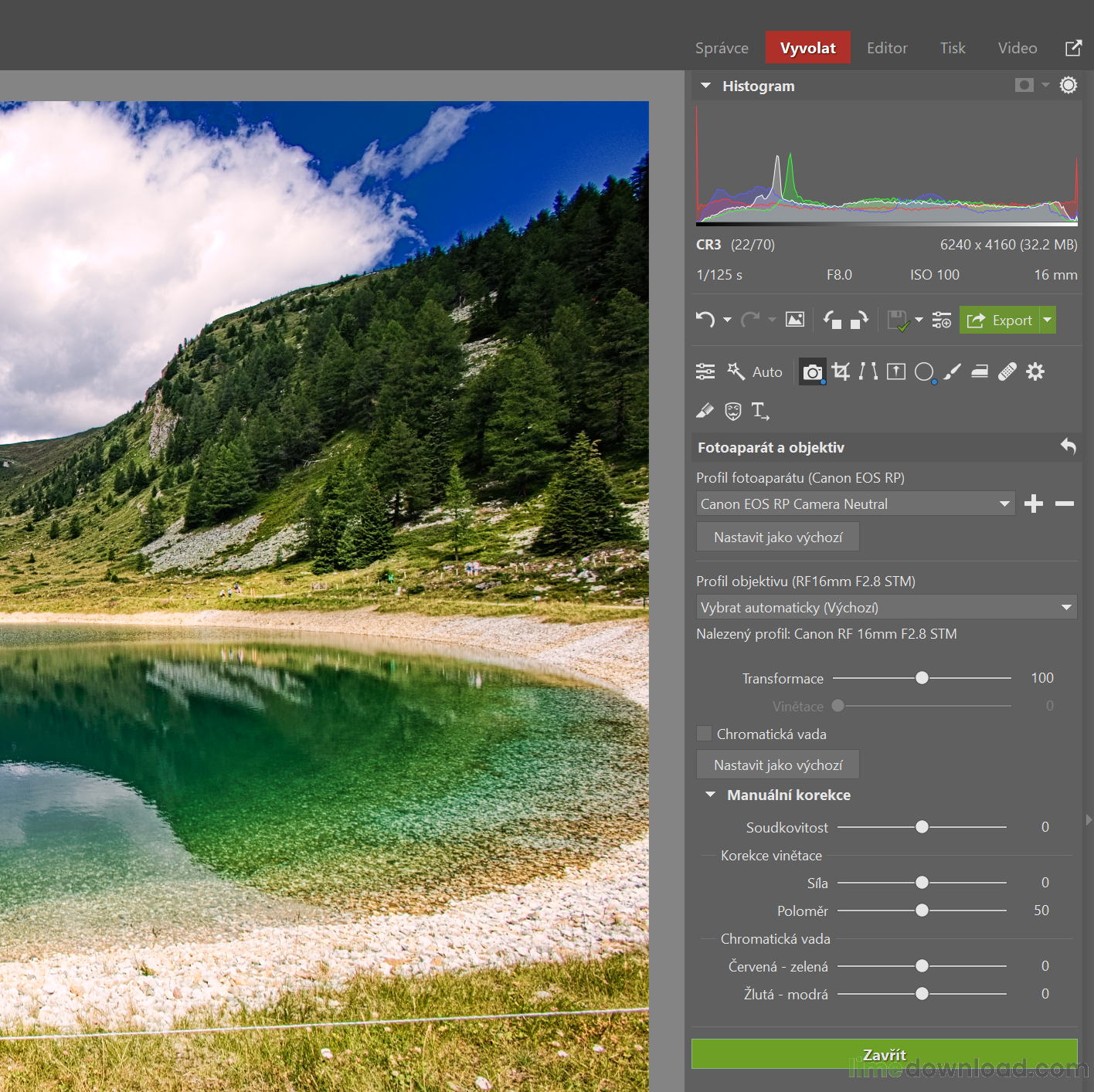Image resolution: width=1094 pixels, height=1092 pixels.
Task: Select the retouching brush tool
Action: coord(952,372)
